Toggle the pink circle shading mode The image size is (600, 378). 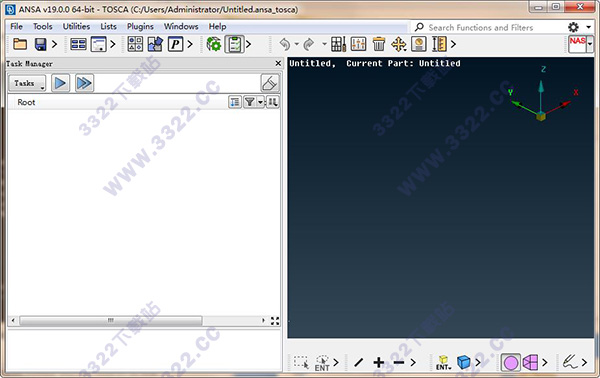pyautogui.click(x=511, y=362)
